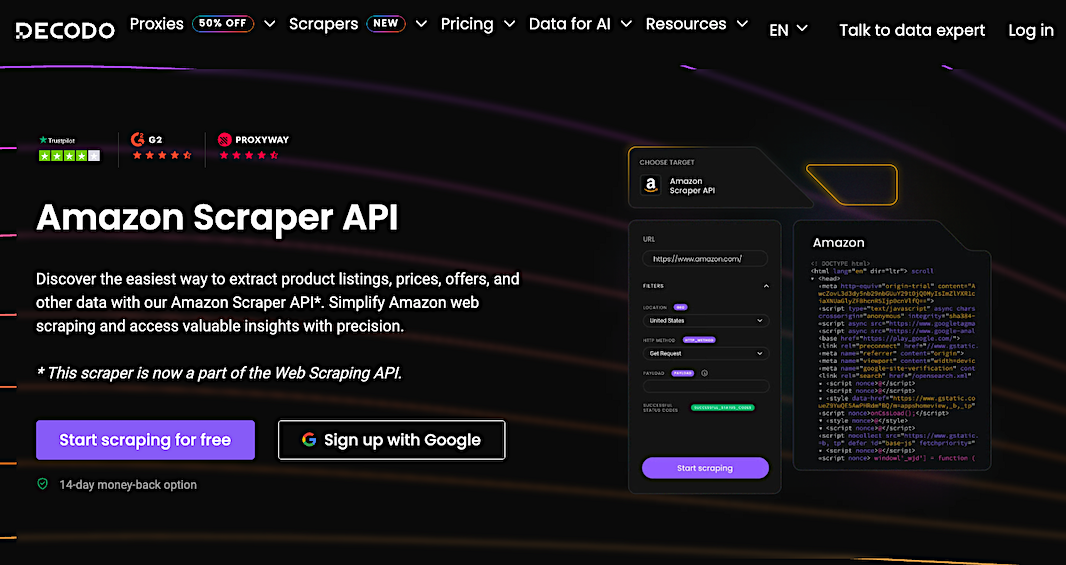This screenshot has height=565, width=1066.
Task: Click the Google logo icon
Action: click(x=309, y=440)
